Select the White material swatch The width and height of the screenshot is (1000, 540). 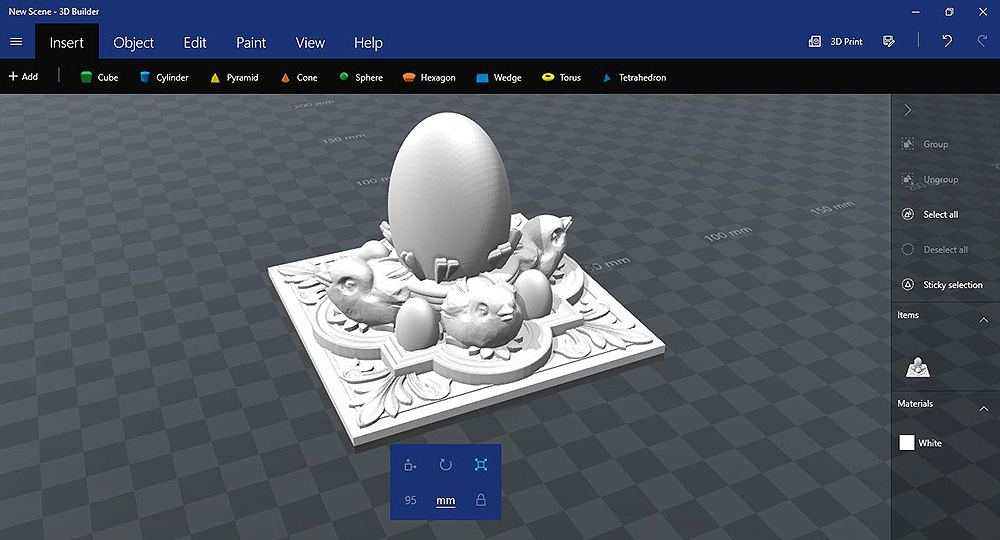907,443
